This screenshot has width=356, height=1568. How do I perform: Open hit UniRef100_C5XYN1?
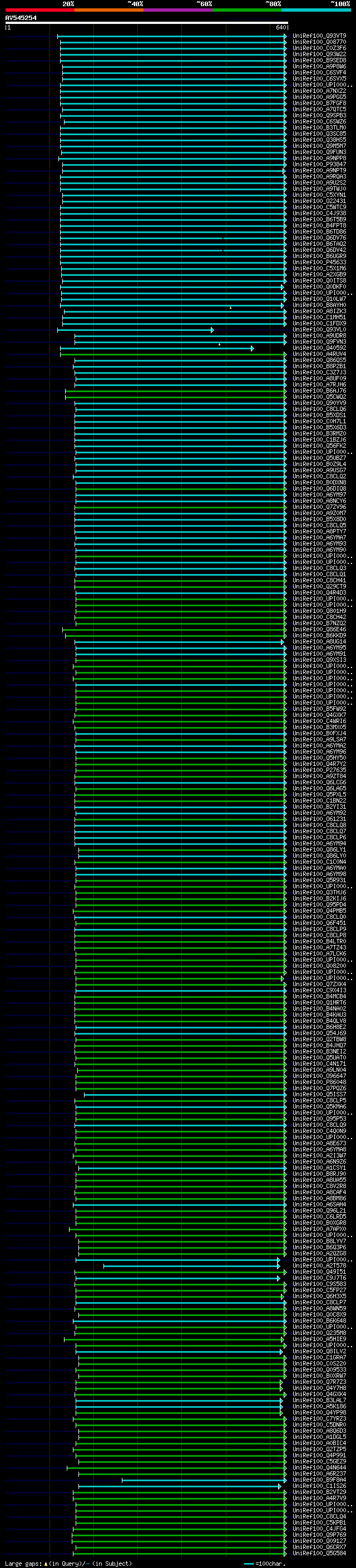(x=319, y=195)
